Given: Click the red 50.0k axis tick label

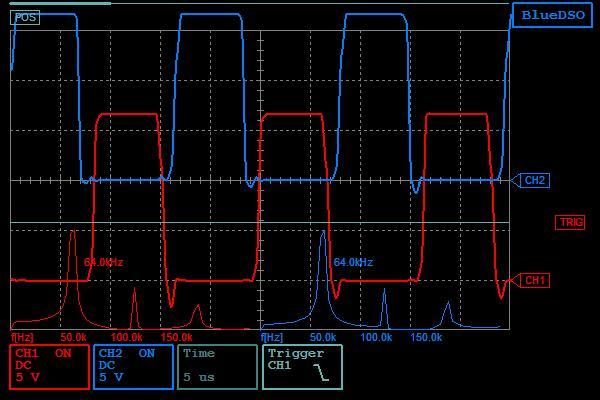Looking at the screenshot, I should coord(73,338).
